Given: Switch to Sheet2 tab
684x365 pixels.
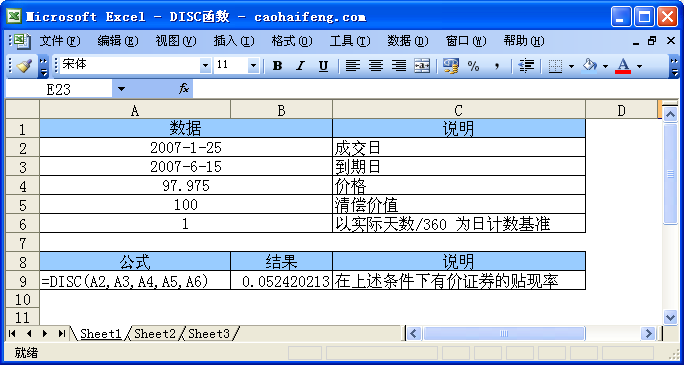Looking at the screenshot, I should 155,334.
